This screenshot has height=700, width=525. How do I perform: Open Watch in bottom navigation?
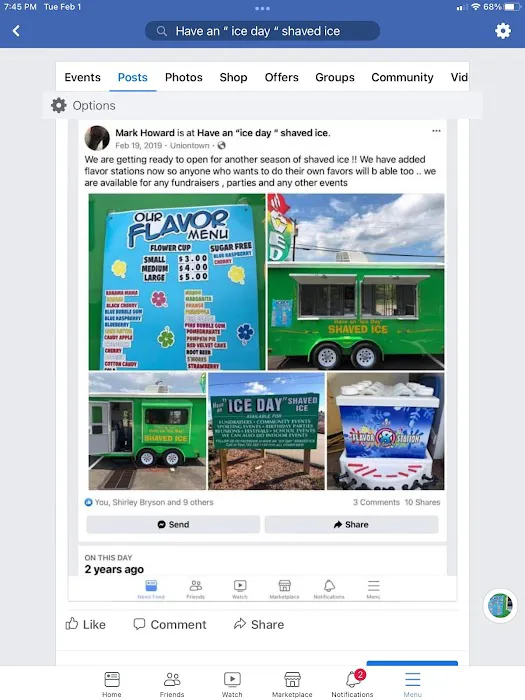(x=232, y=684)
